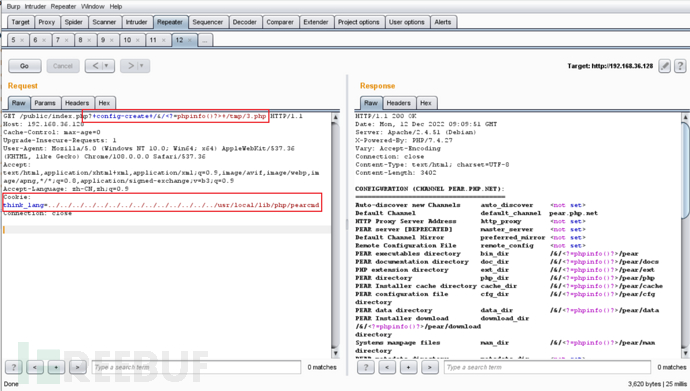Click the request search previous match arrow
The width and height of the screenshot is (690, 391).
(x=35, y=367)
